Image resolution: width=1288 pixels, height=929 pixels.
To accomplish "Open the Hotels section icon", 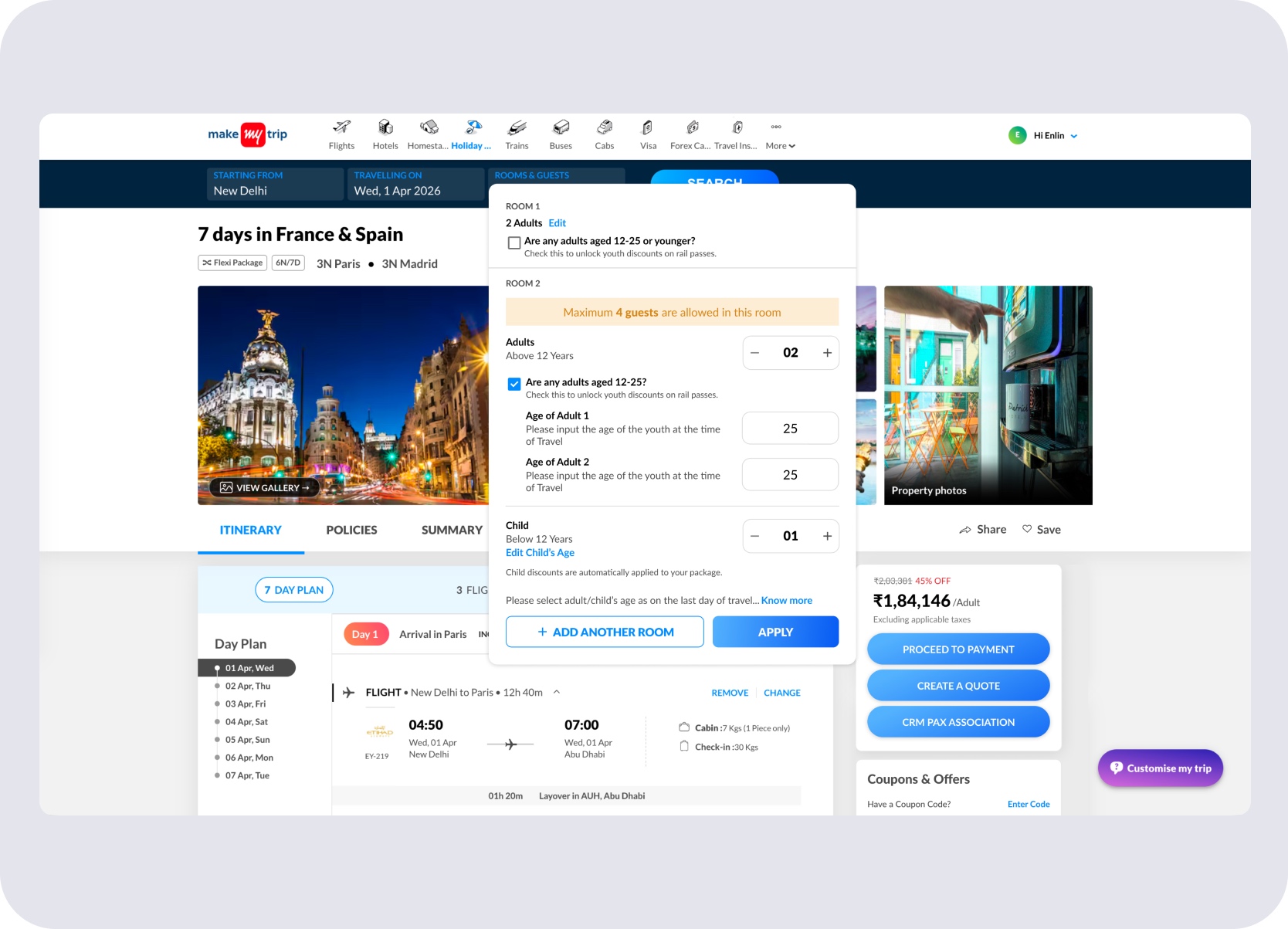I will coord(385,127).
